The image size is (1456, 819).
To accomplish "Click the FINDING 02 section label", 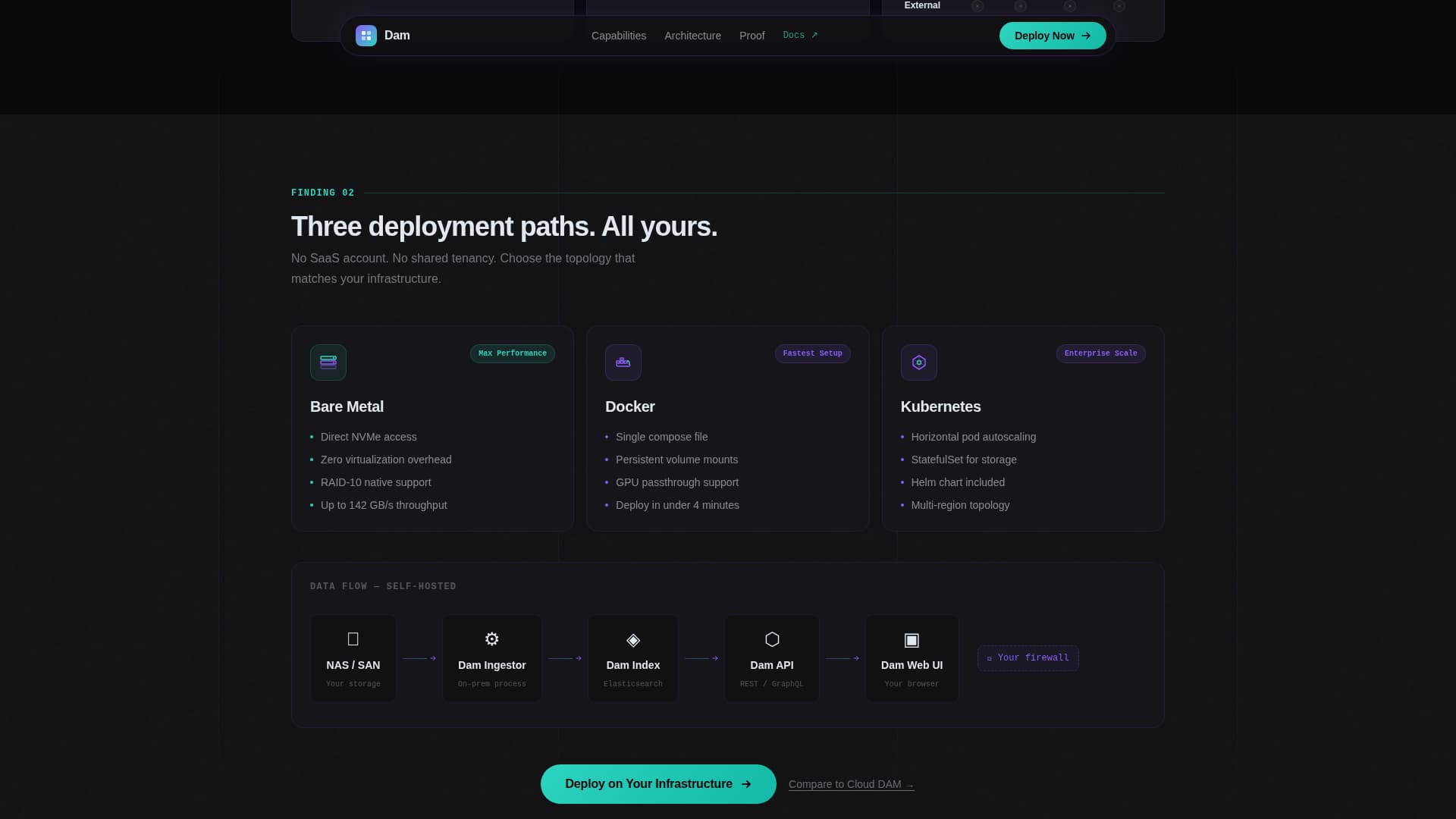I will (x=322, y=193).
